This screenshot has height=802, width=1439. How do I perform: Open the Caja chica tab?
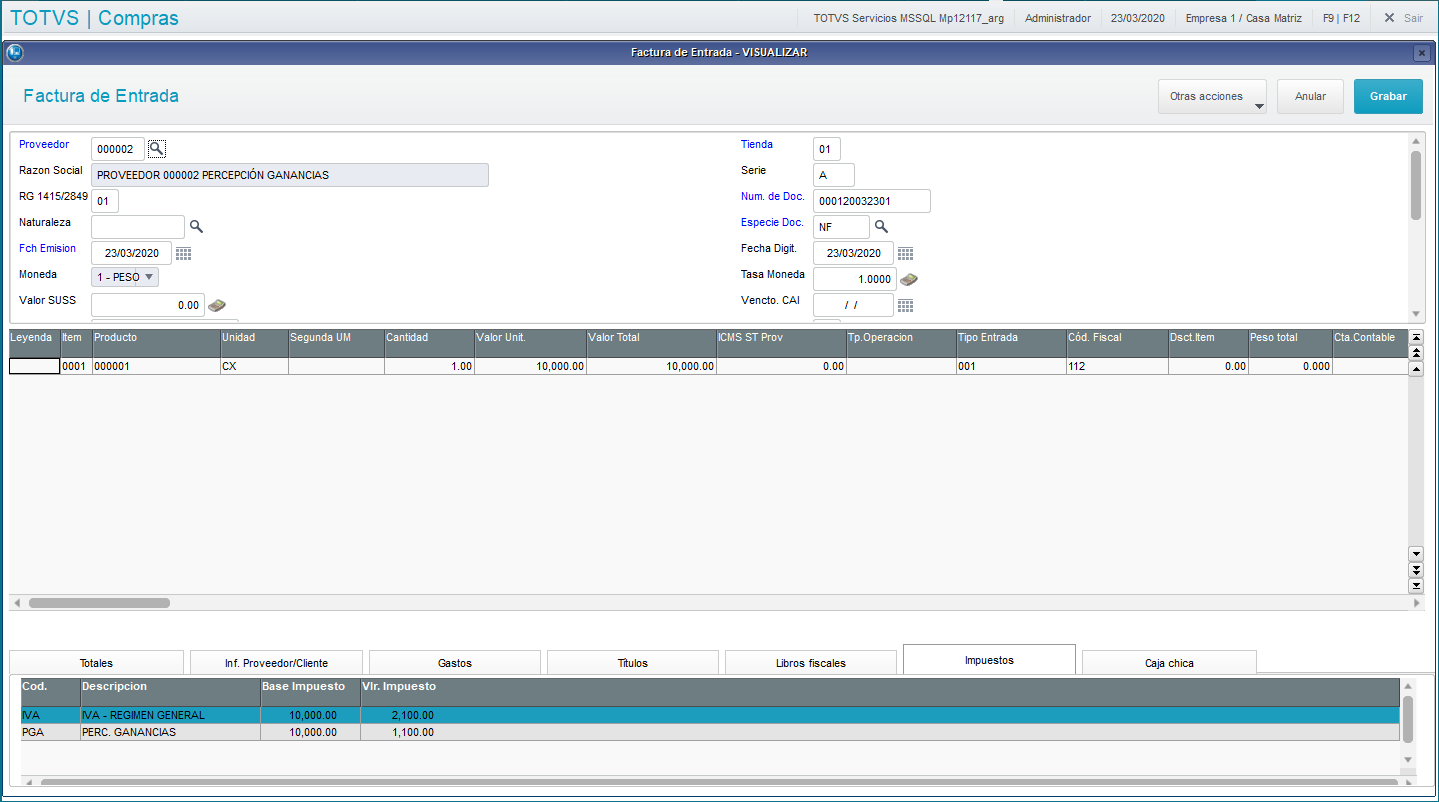coord(1169,663)
